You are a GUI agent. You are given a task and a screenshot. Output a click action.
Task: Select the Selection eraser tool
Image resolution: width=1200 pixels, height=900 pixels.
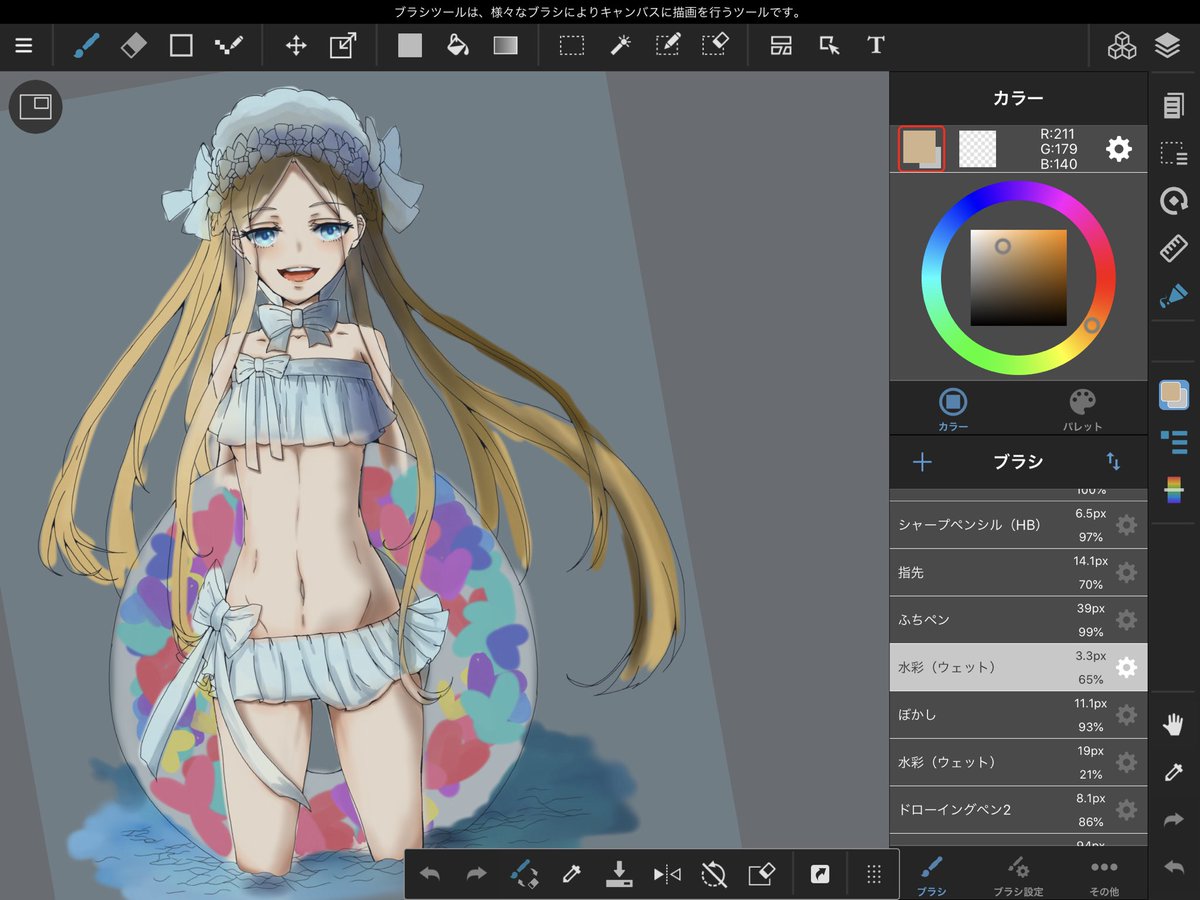coord(715,46)
